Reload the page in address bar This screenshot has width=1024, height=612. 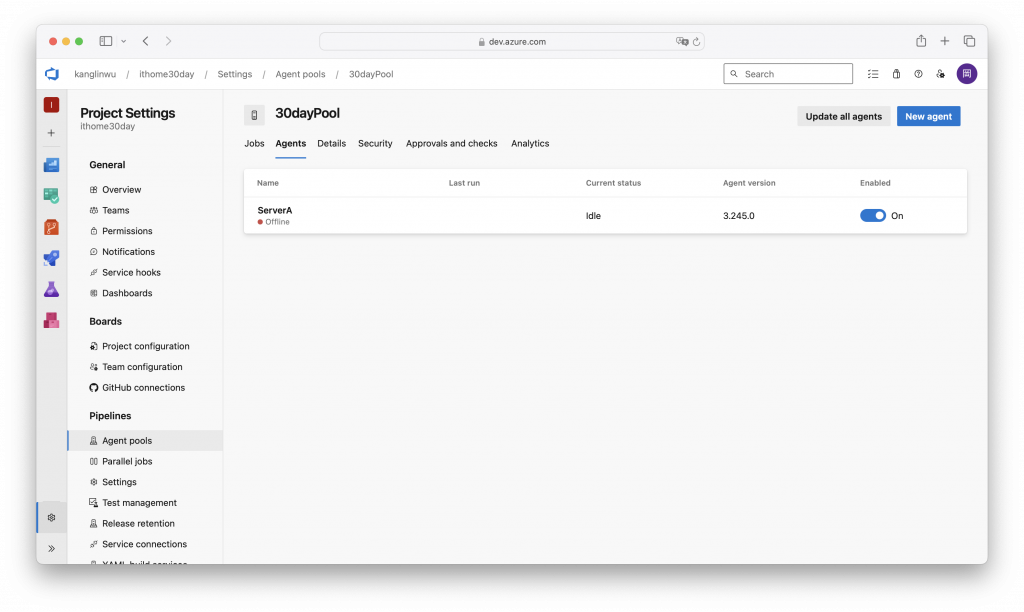coord(696,42)
